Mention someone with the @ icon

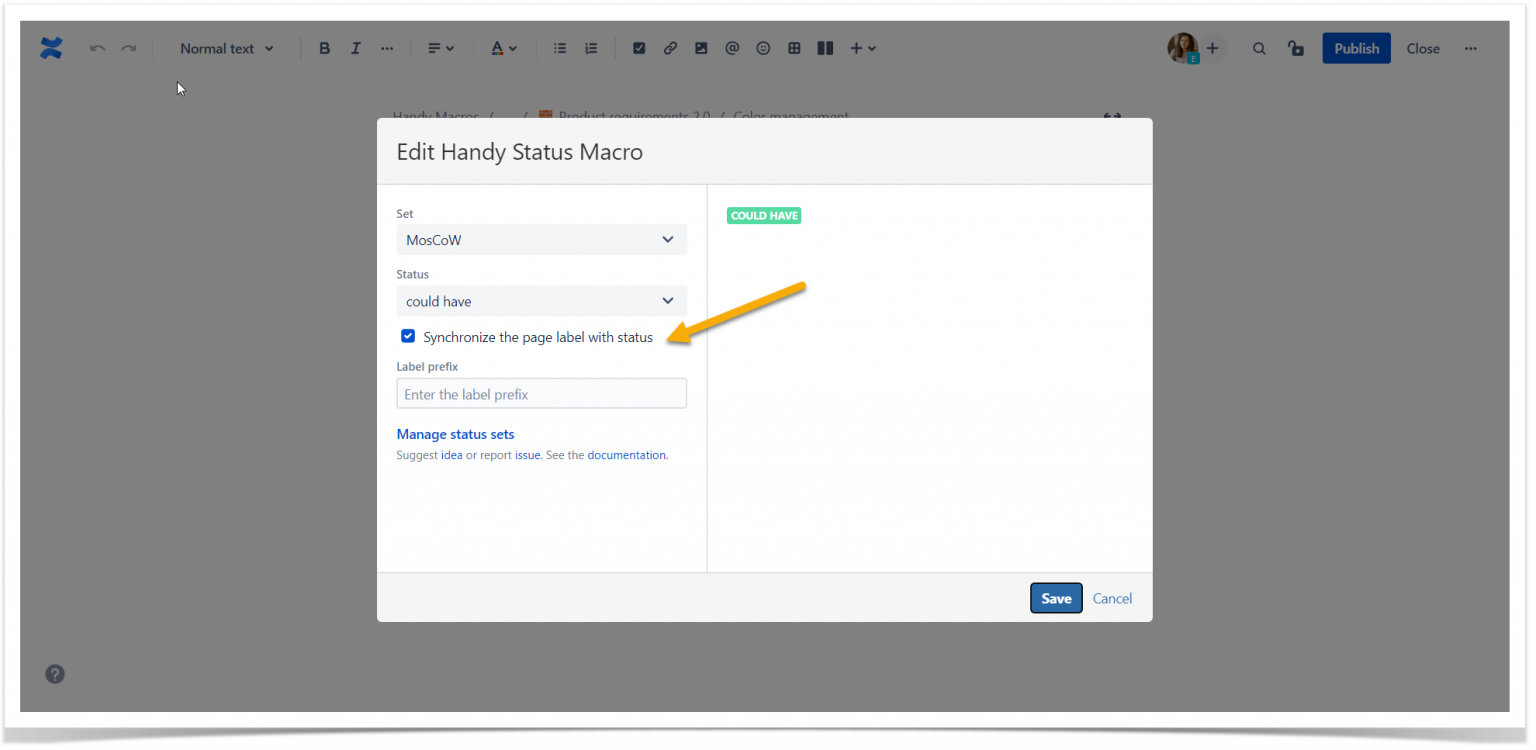(732, 47)
